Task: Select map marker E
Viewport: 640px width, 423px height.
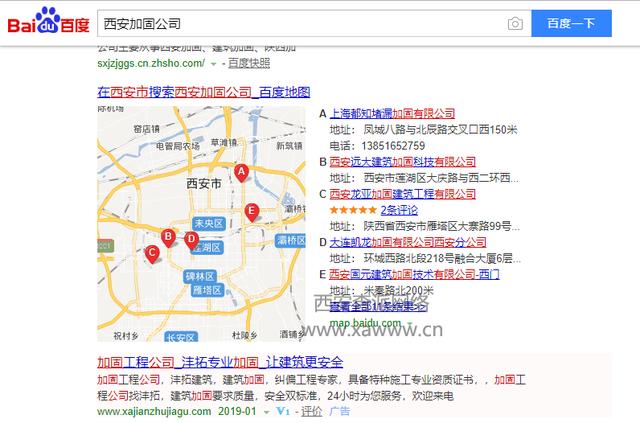Action: pyautogui.click(x=252, y=212)
